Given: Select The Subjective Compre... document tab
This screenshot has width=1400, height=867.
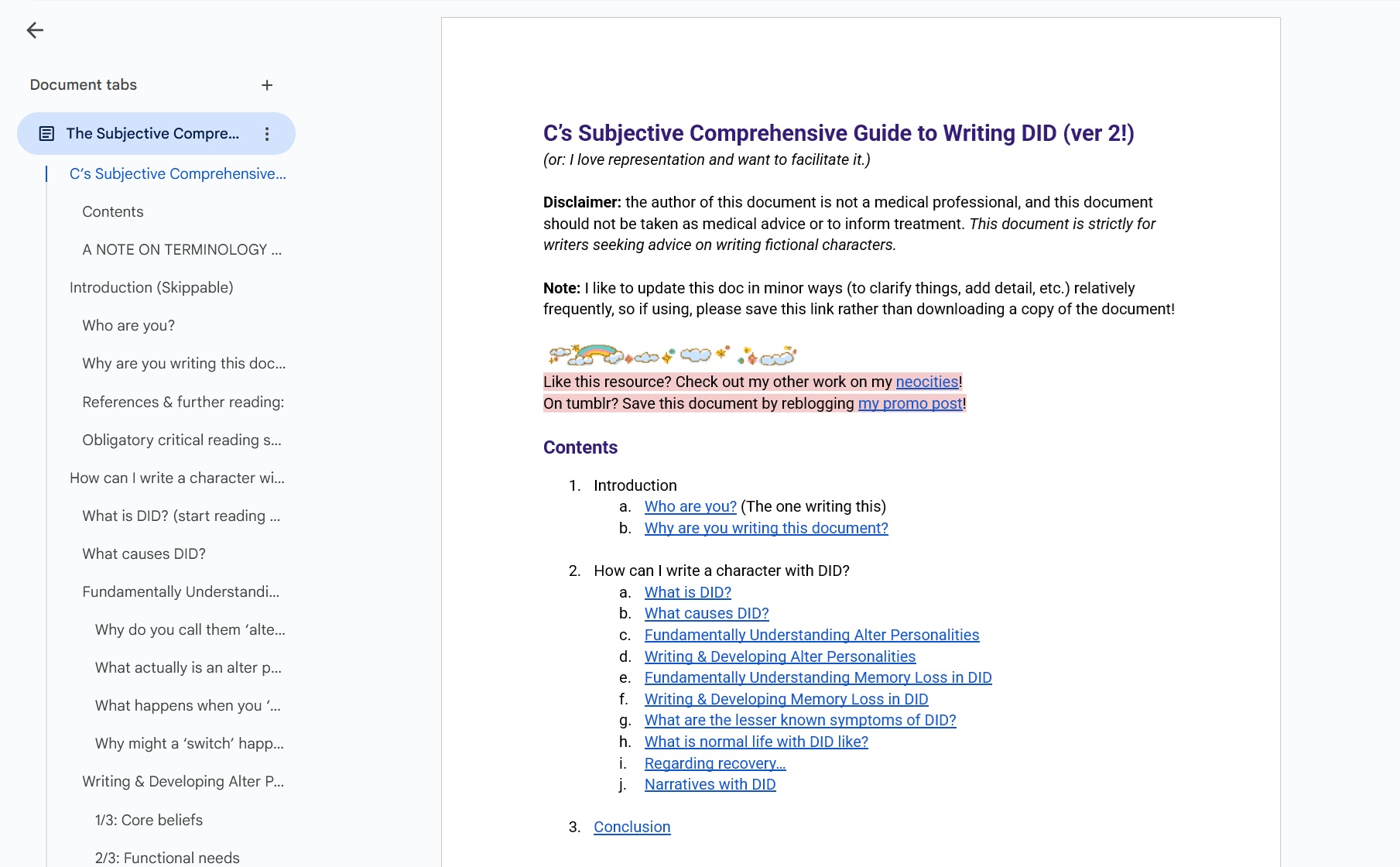Looking at the screenshot, I should point(152,134).
